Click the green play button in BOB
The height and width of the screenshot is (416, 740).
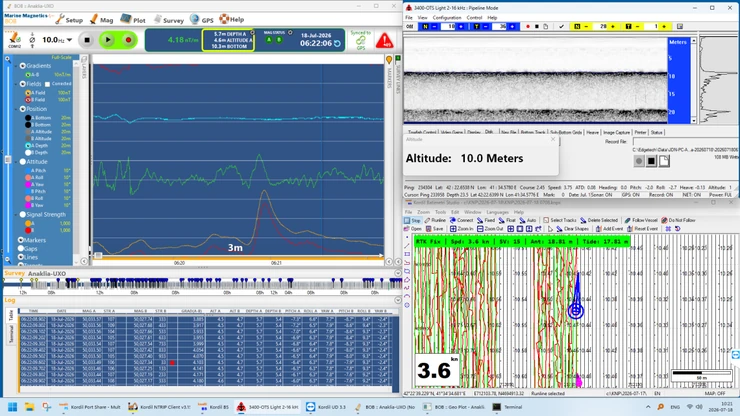(108, 40)
